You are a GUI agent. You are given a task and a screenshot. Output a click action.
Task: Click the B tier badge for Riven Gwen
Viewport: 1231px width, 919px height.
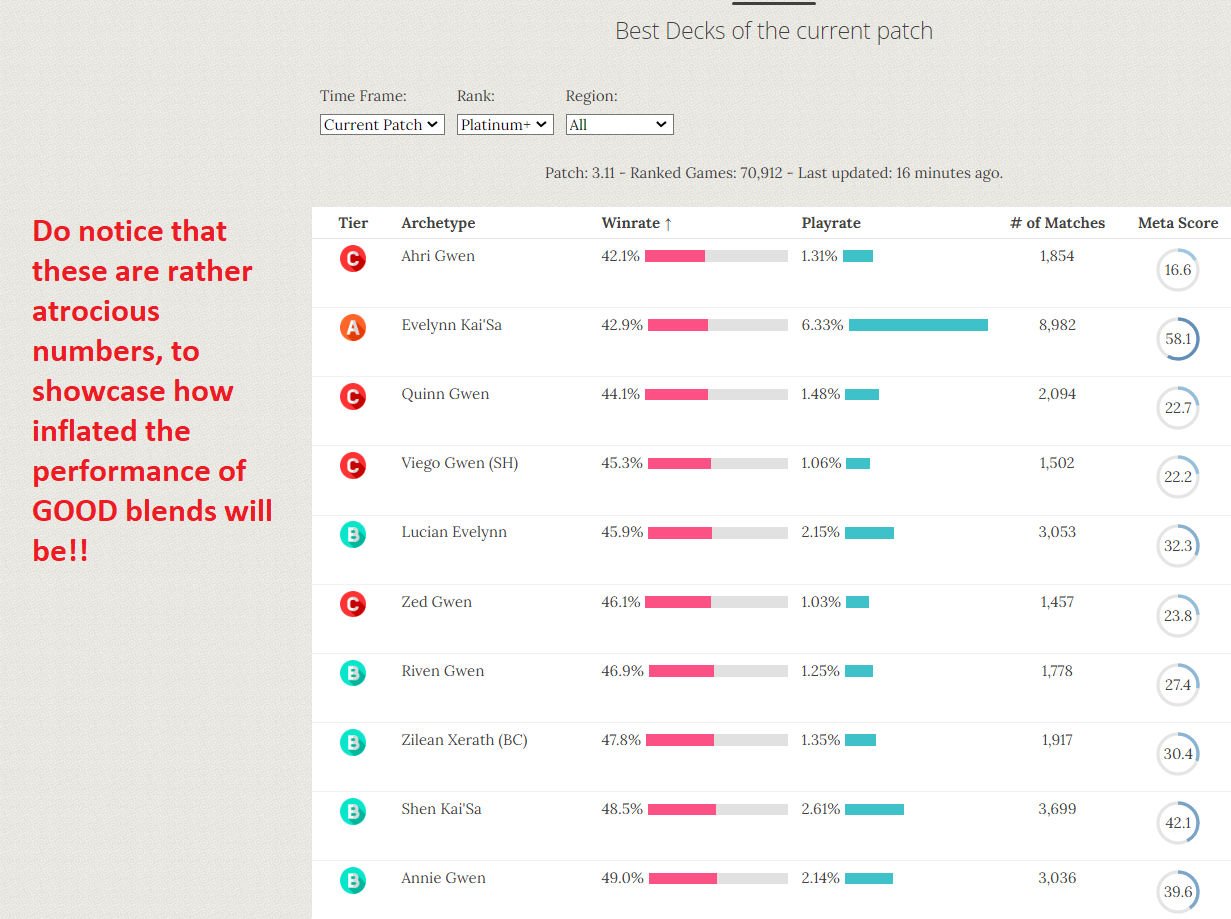[352, 673]
